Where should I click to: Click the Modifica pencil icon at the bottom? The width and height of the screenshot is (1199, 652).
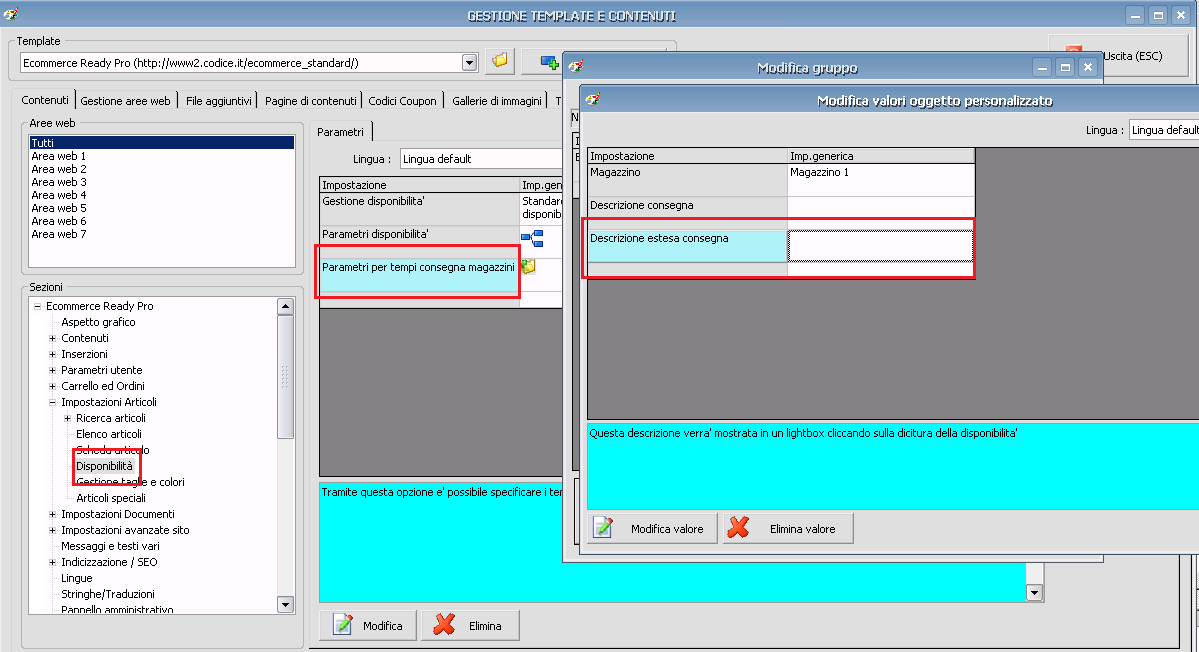(343, 624)
